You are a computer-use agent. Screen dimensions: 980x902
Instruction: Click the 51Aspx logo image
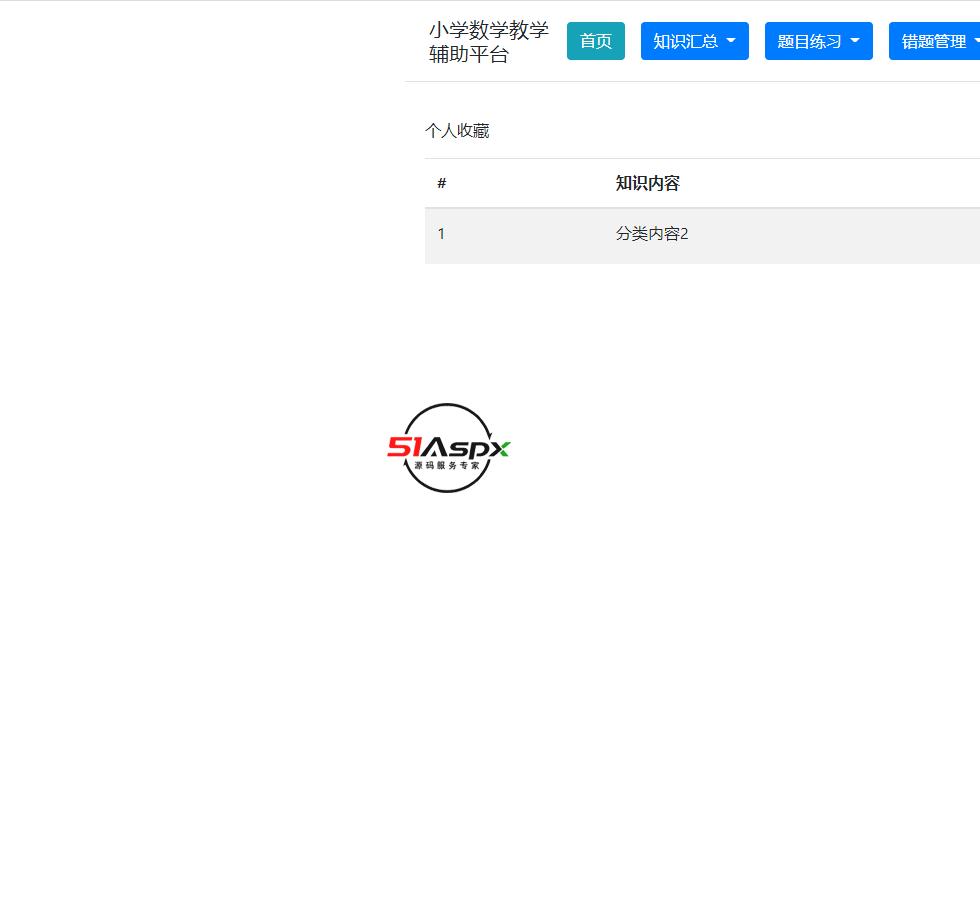tap(448, 448)
